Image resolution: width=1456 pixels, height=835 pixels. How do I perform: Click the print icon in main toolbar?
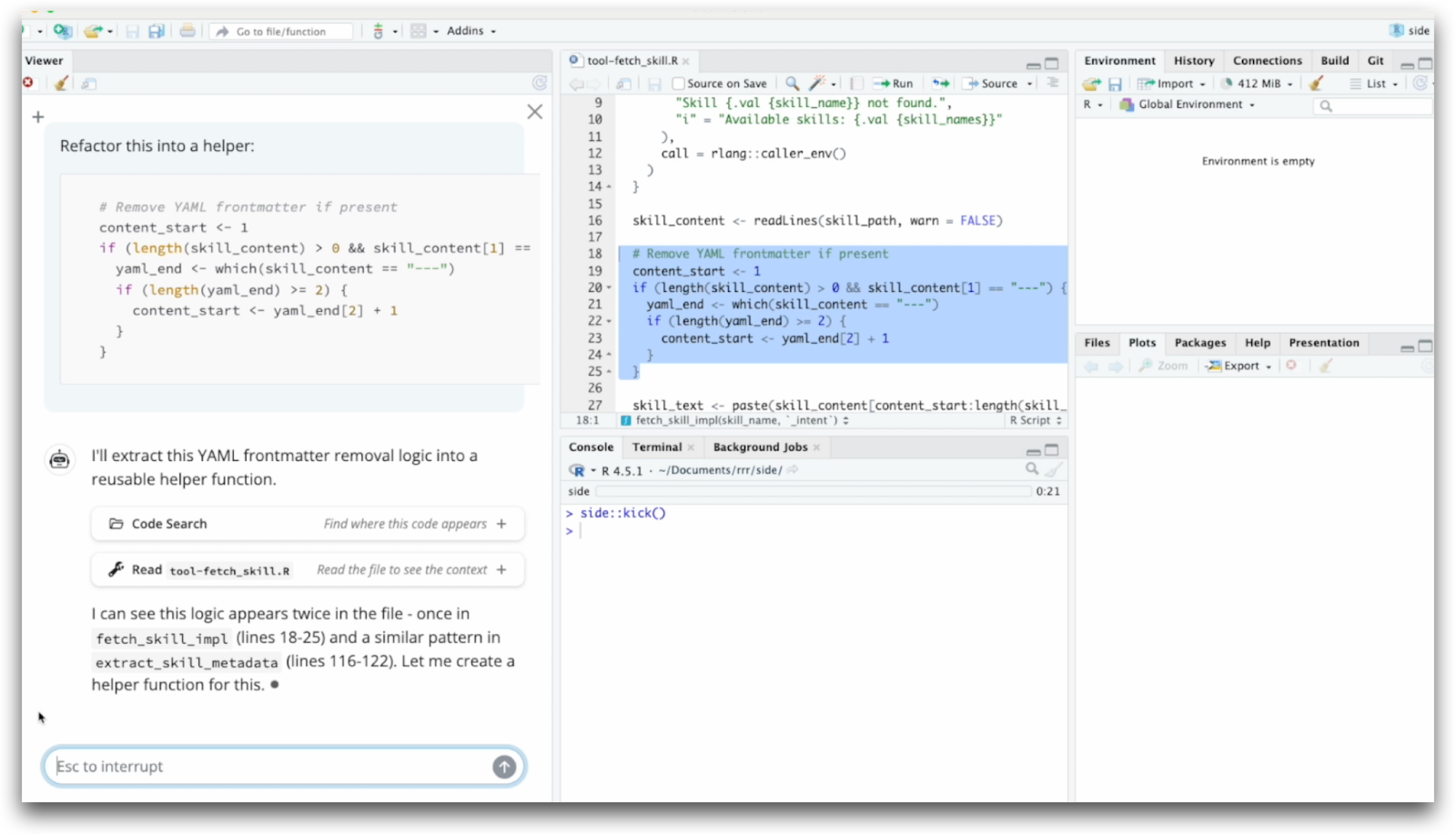point(187,31)
